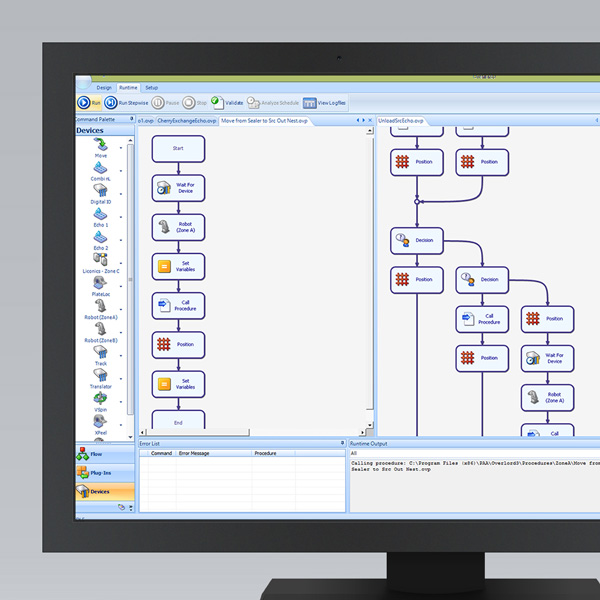This screenshot has height=600, width=600.
Task: Select Robot (Zone A) node in left flowchart
Action: 178,227
